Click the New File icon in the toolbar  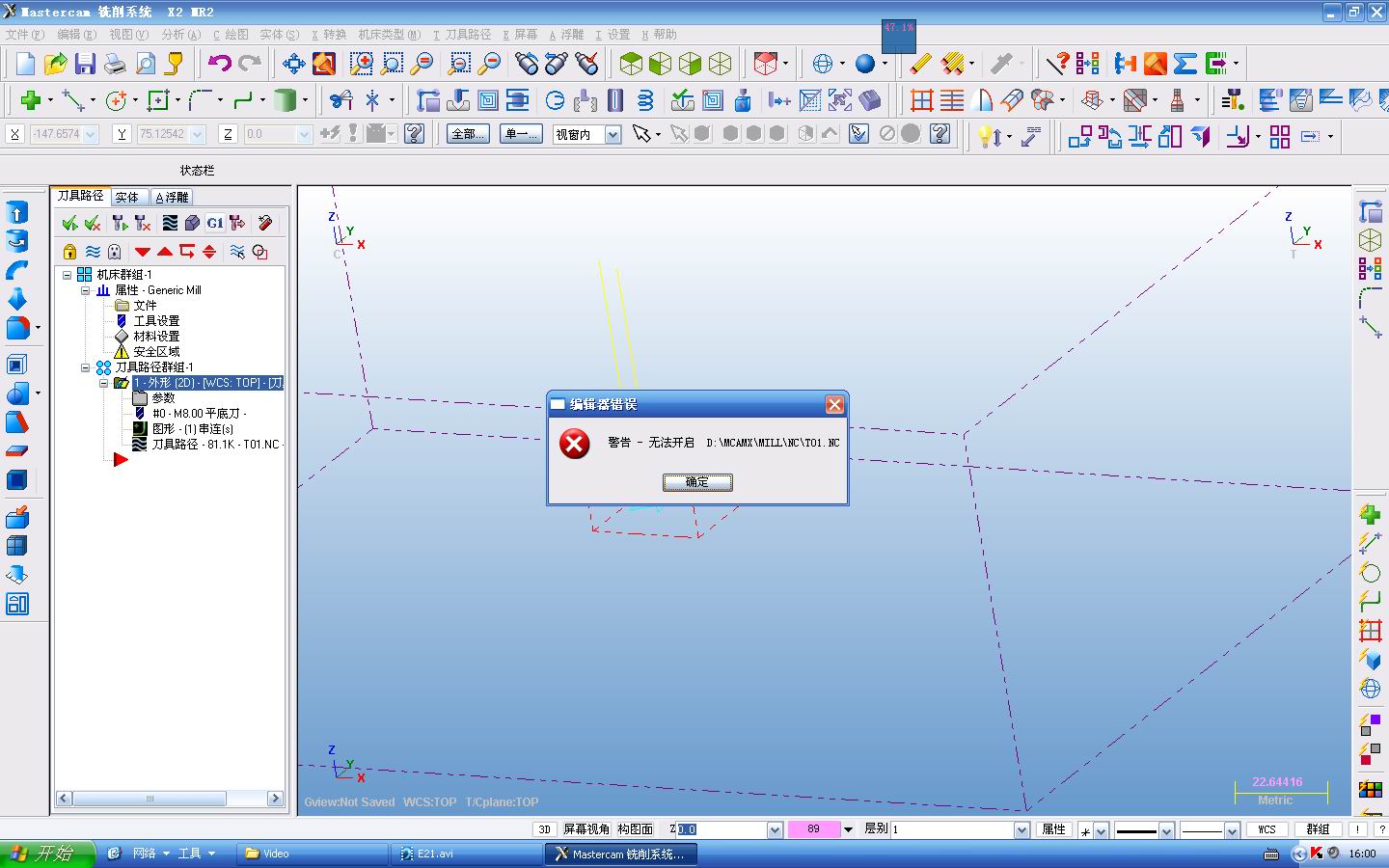(26, 64)
